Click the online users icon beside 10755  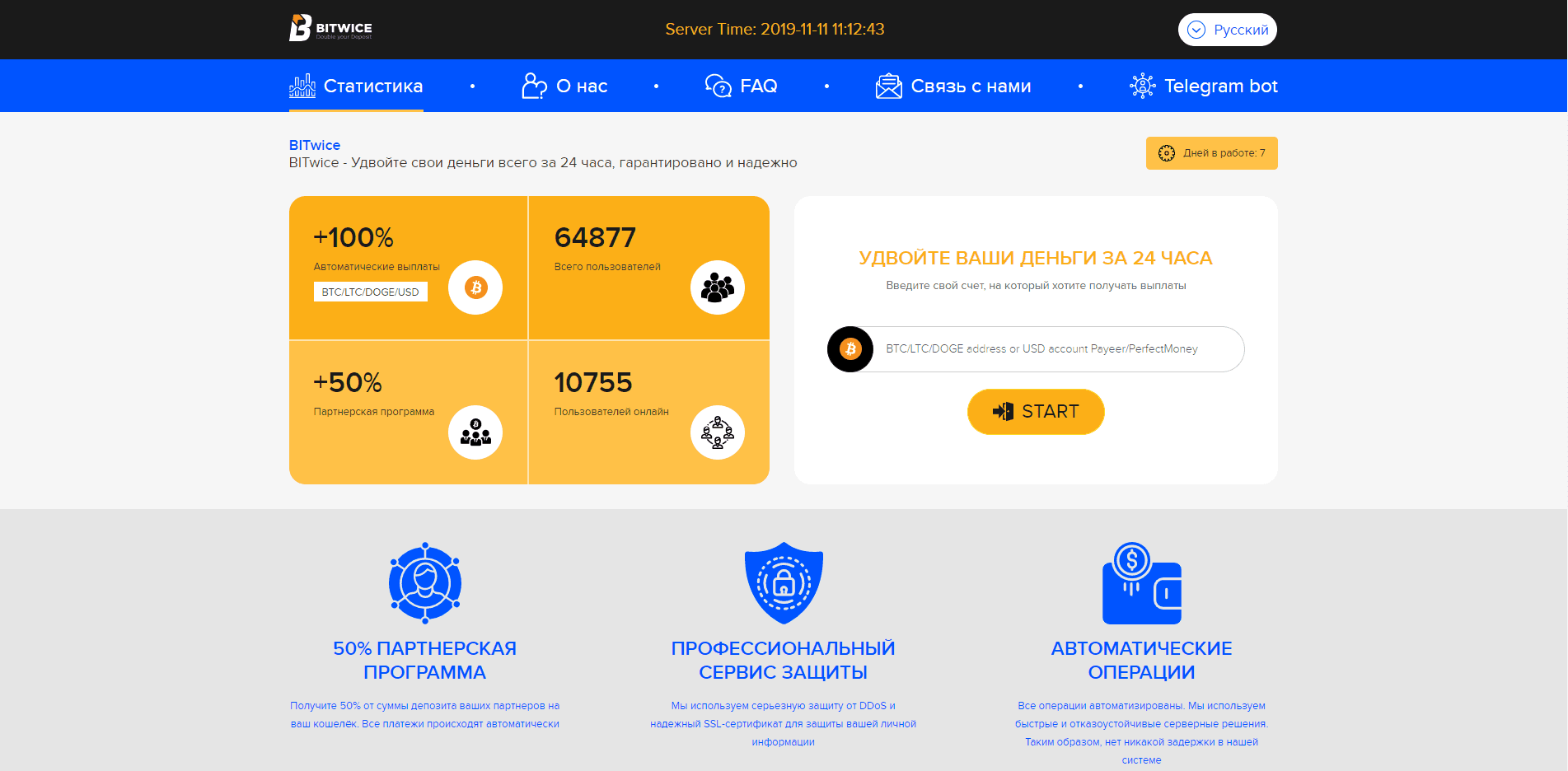click(717, 432)
